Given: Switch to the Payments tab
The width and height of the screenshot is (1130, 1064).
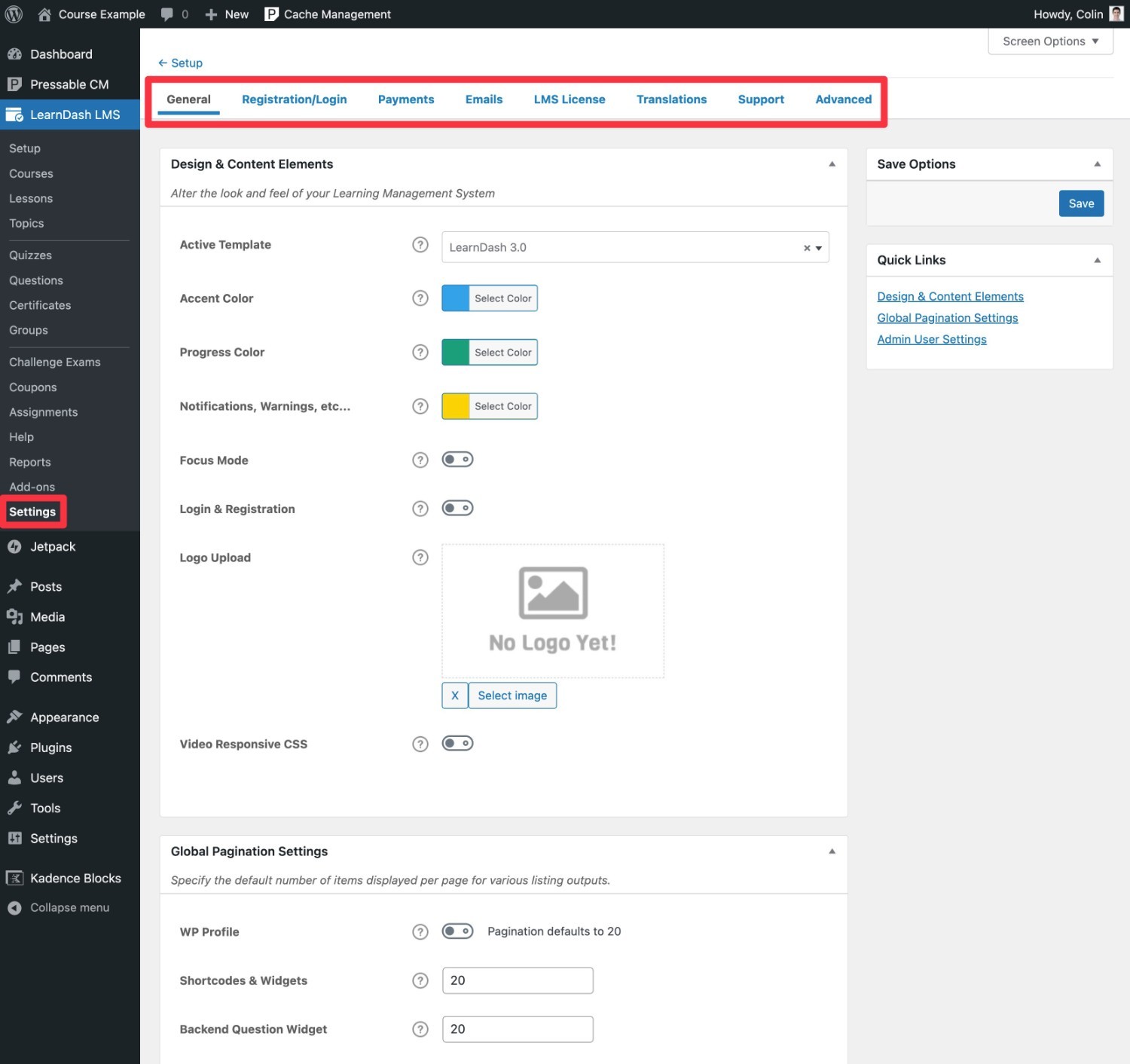Looking at the screenshot, I should coord(406,99).
